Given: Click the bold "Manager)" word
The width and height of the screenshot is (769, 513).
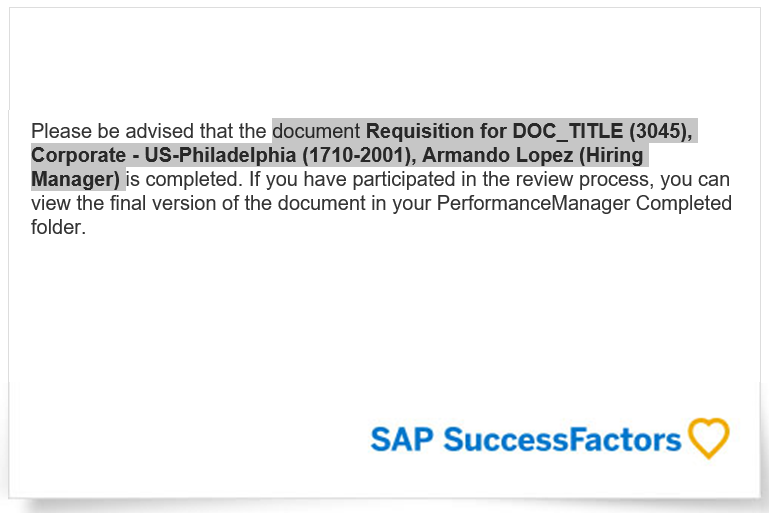Looking at the screenshot, I should (76, 179).
